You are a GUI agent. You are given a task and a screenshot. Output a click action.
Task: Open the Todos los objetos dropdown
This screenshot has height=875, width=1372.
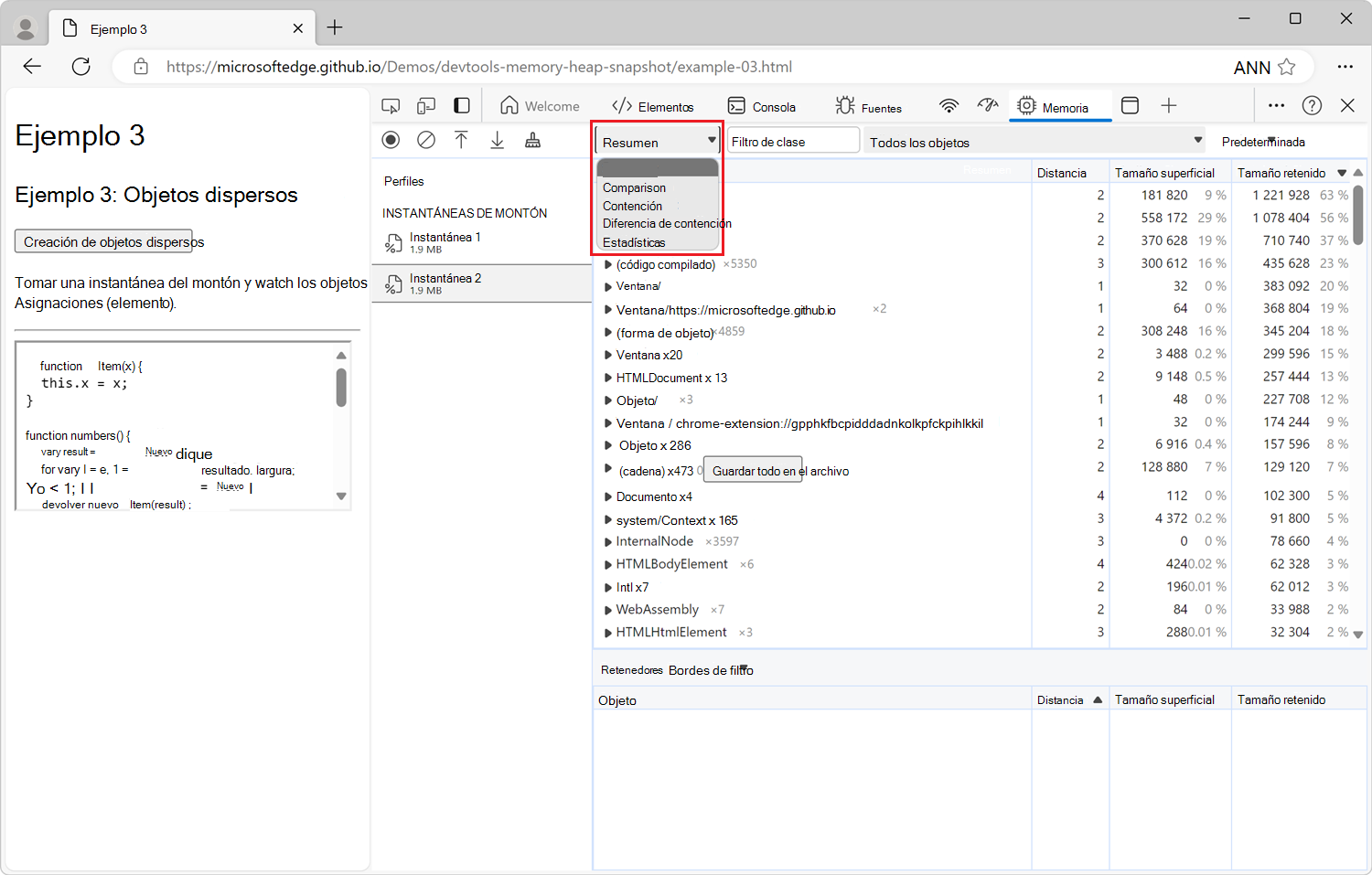(x=1034, y=142)
